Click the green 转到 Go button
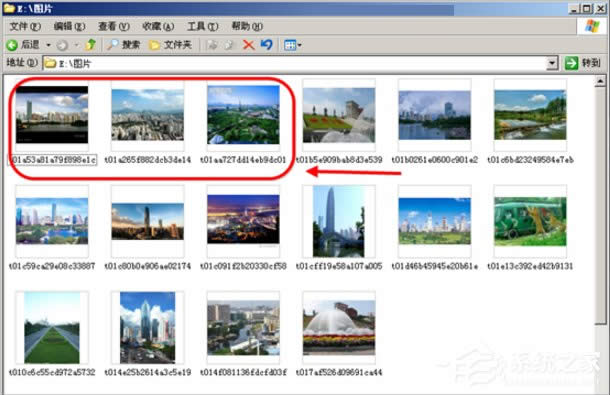The height and width of the screenshot is (395, 610). tap(583, 63)
